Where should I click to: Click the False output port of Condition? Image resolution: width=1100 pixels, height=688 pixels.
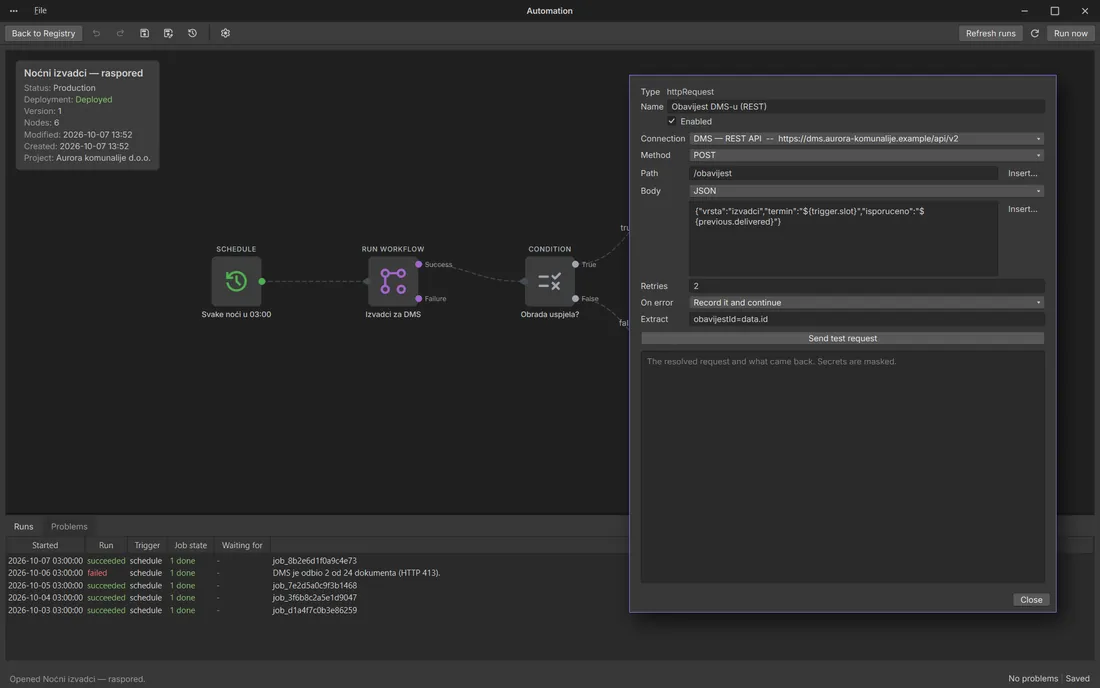click(575, 299)
